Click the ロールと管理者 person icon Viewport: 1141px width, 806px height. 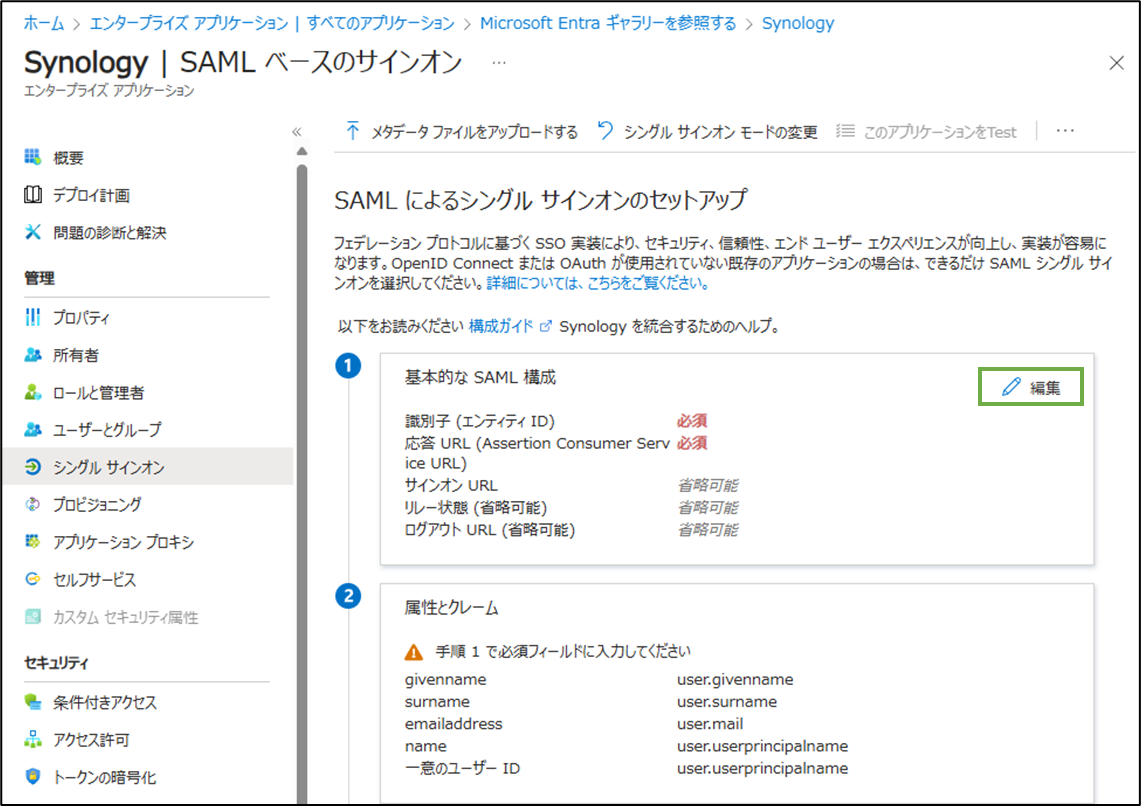(33, 392)
